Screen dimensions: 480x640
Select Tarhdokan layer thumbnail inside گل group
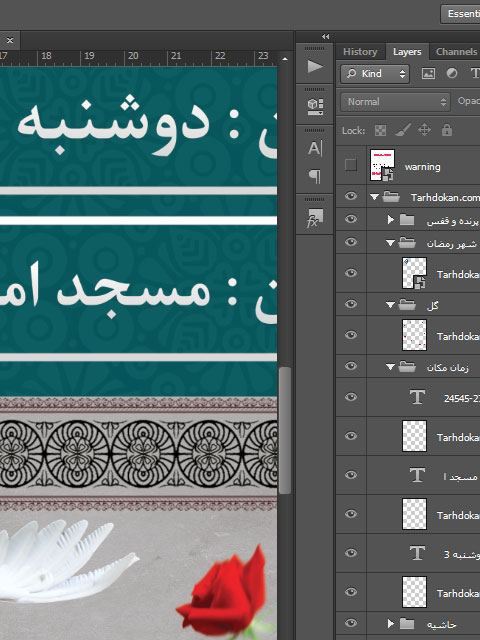click(414, 335)
